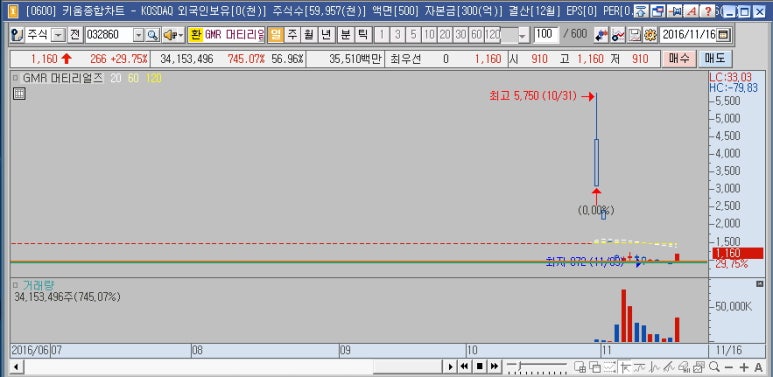This screenshot has height=377, width=773.
Task: Click the 매수 buy button
Action: (679, 59)
